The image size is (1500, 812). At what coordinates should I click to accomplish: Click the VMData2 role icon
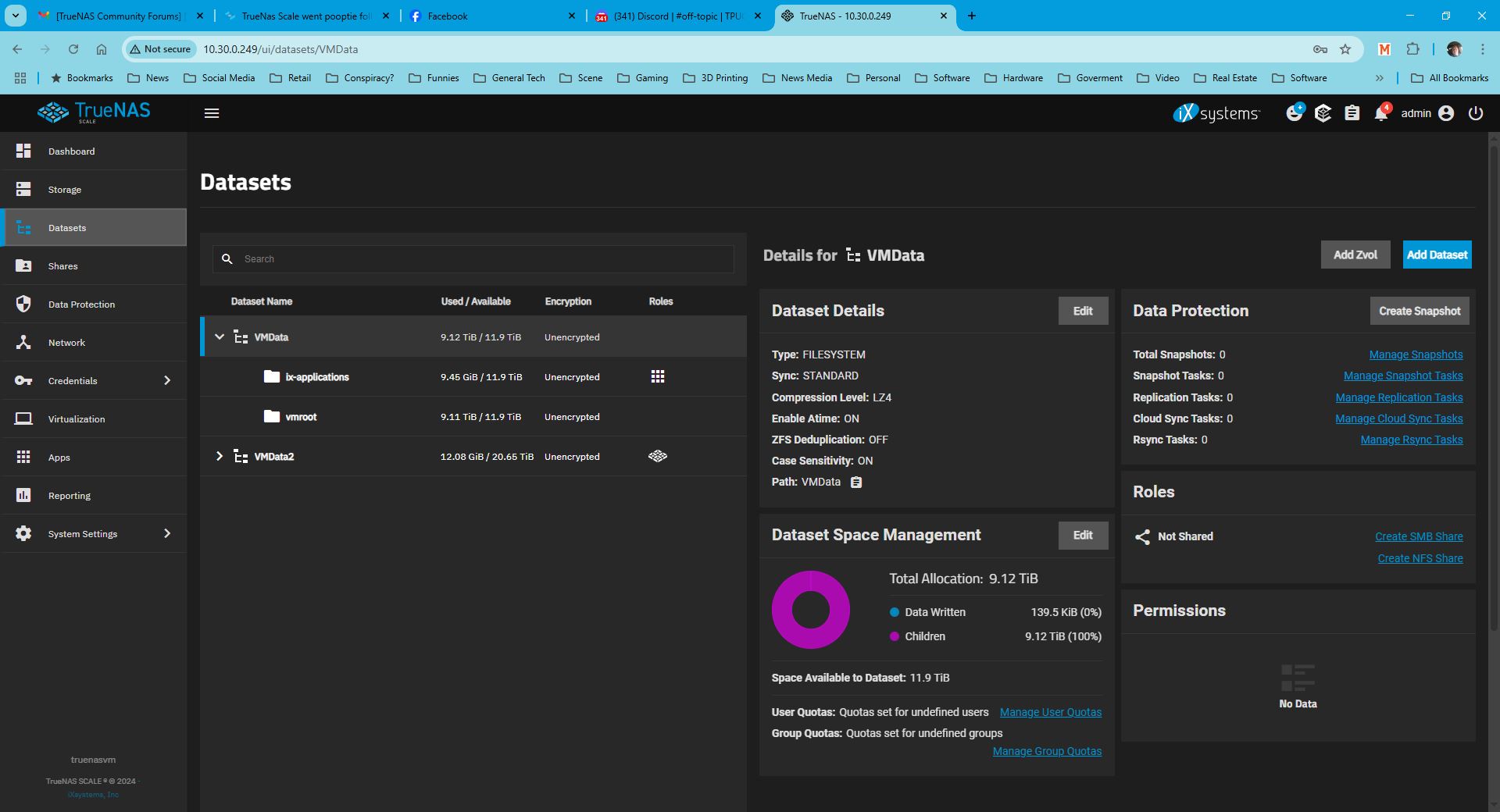(x=658, y=457)
